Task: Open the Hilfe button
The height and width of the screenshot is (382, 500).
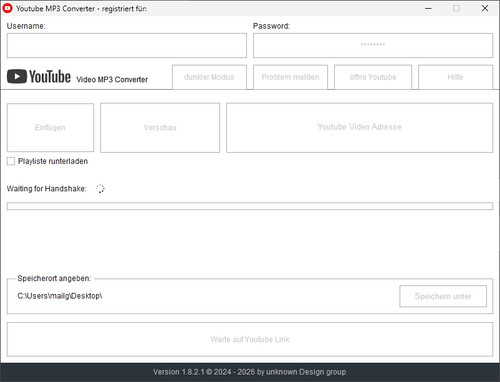Action: (x=455, y=77)
